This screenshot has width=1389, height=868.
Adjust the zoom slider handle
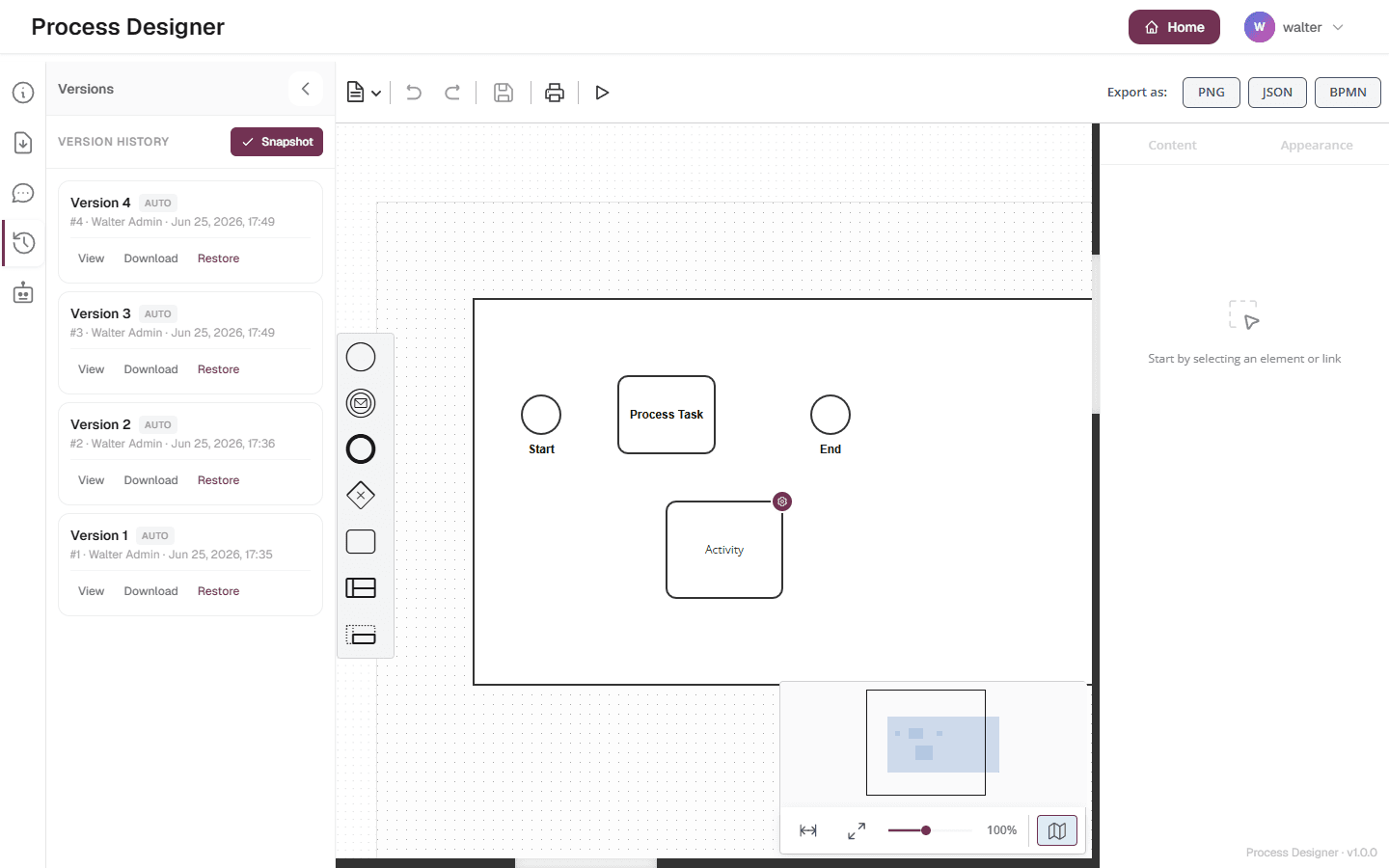click(x=926, y=830)
